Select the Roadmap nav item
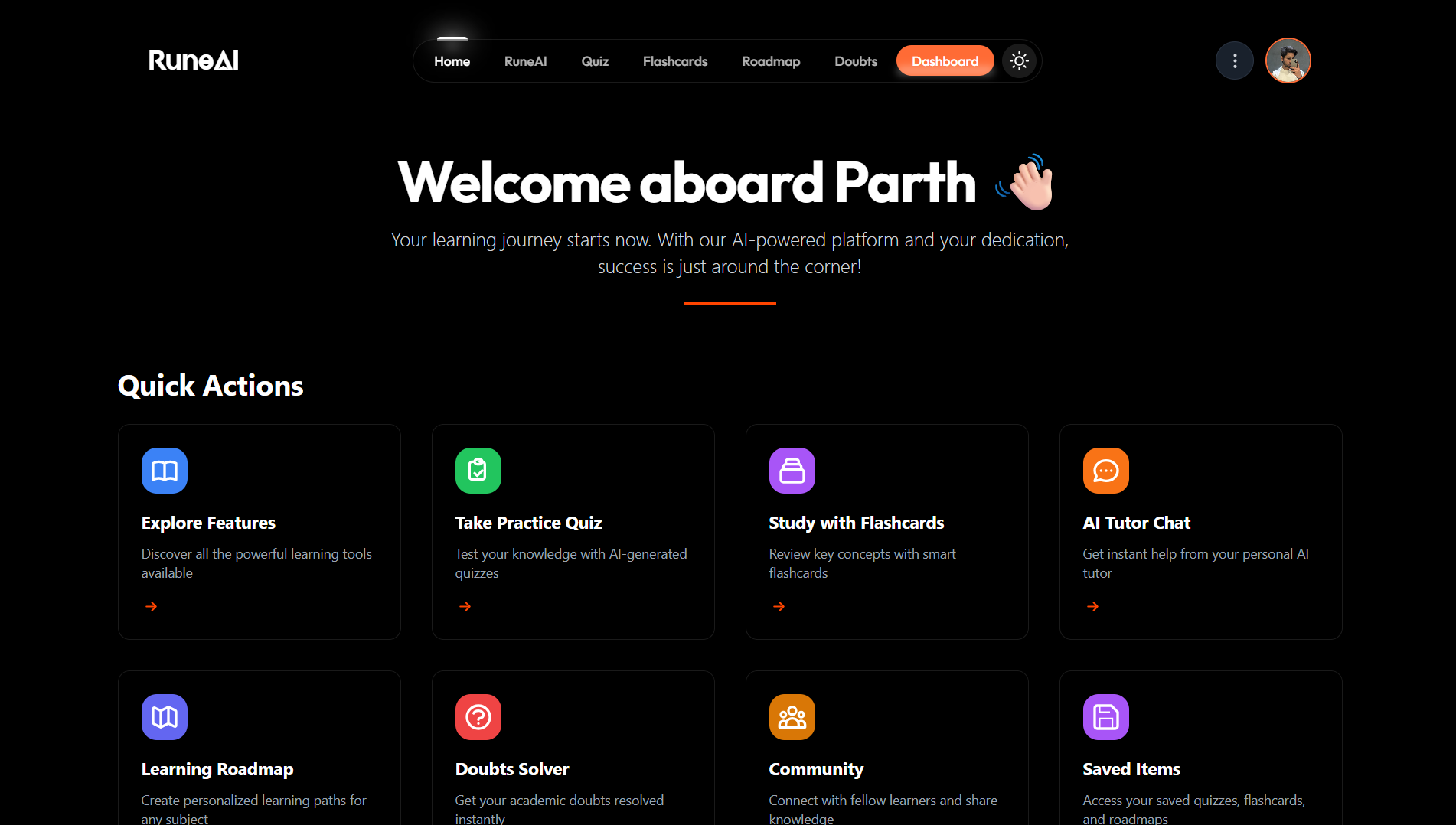The width and height of the screenshot is (1456, 825). 770,61
